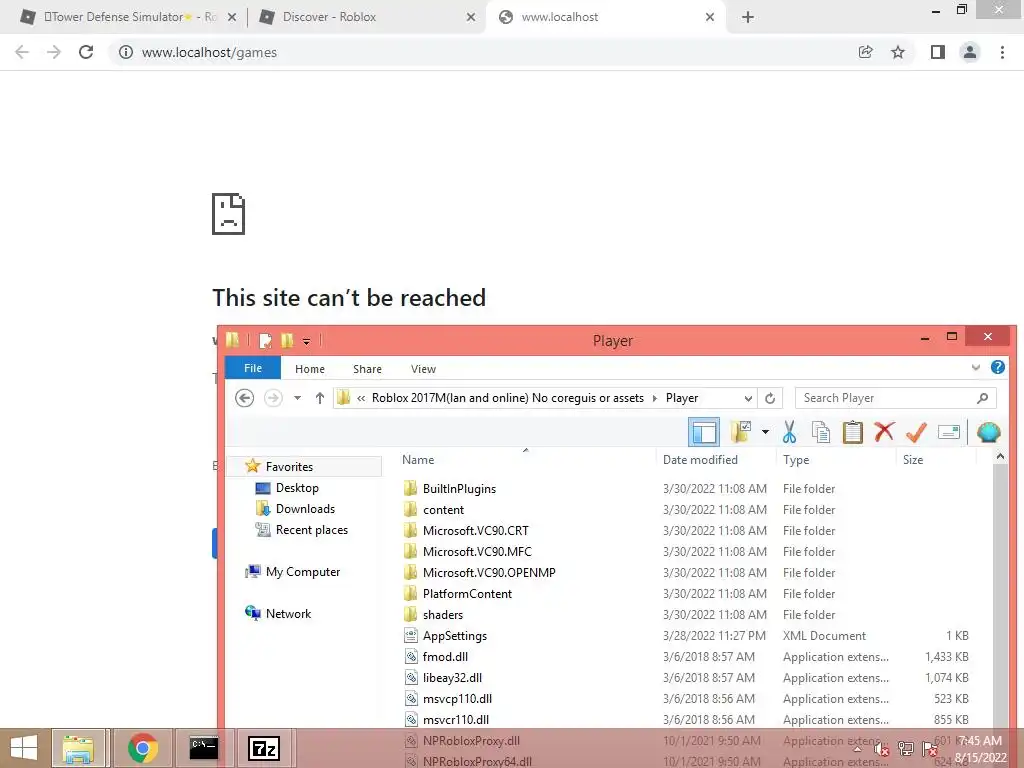Image resolution: width=1024 pixels, height=768 pixels.
Task: Expand breadcrumb arrow before Player
Action: coord(655,398)
